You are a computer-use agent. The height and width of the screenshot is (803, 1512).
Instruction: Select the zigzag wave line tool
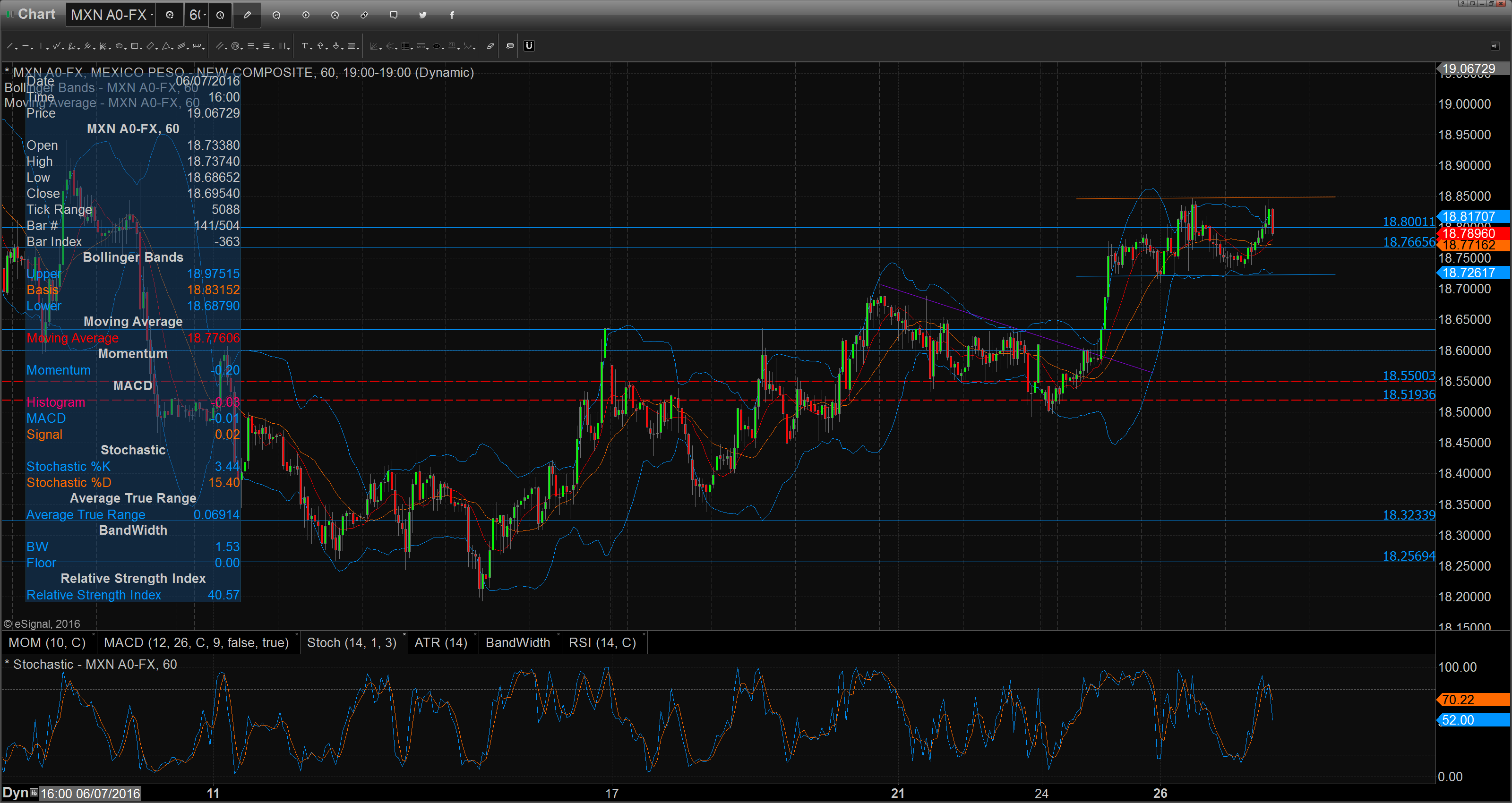(x=56, y=46)
